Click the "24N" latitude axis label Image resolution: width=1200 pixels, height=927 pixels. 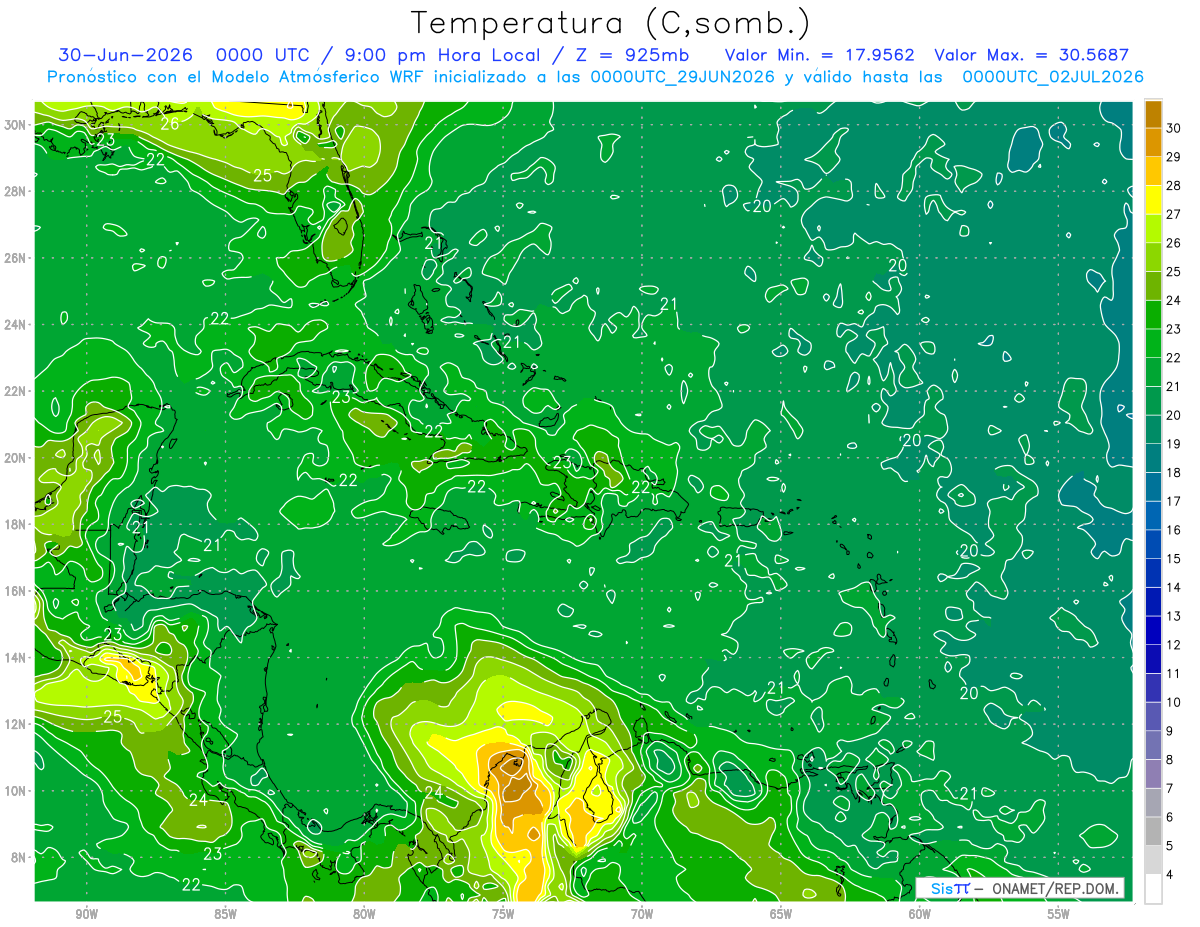click(16, 325)
